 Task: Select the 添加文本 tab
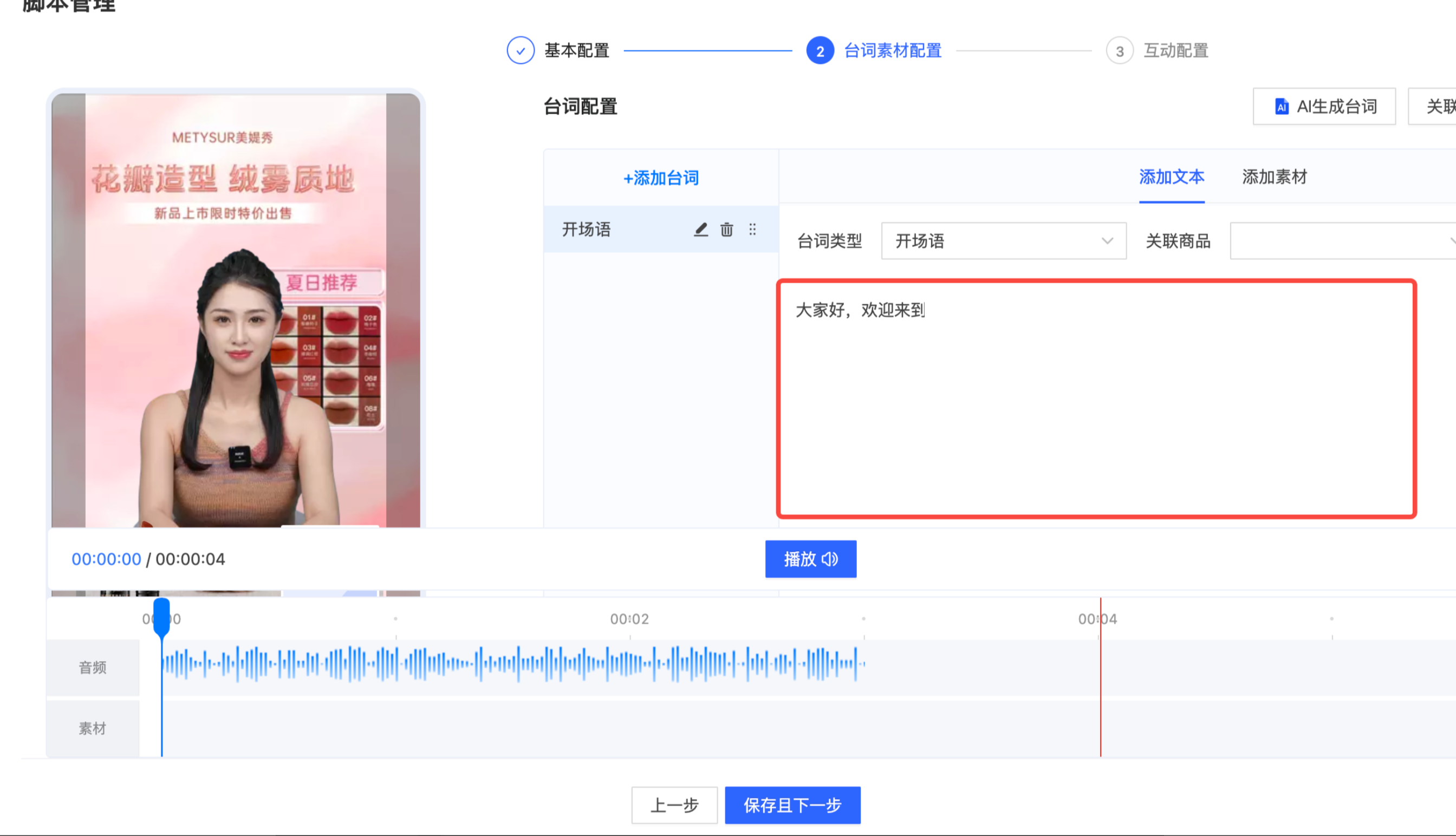click(1172, 178)
